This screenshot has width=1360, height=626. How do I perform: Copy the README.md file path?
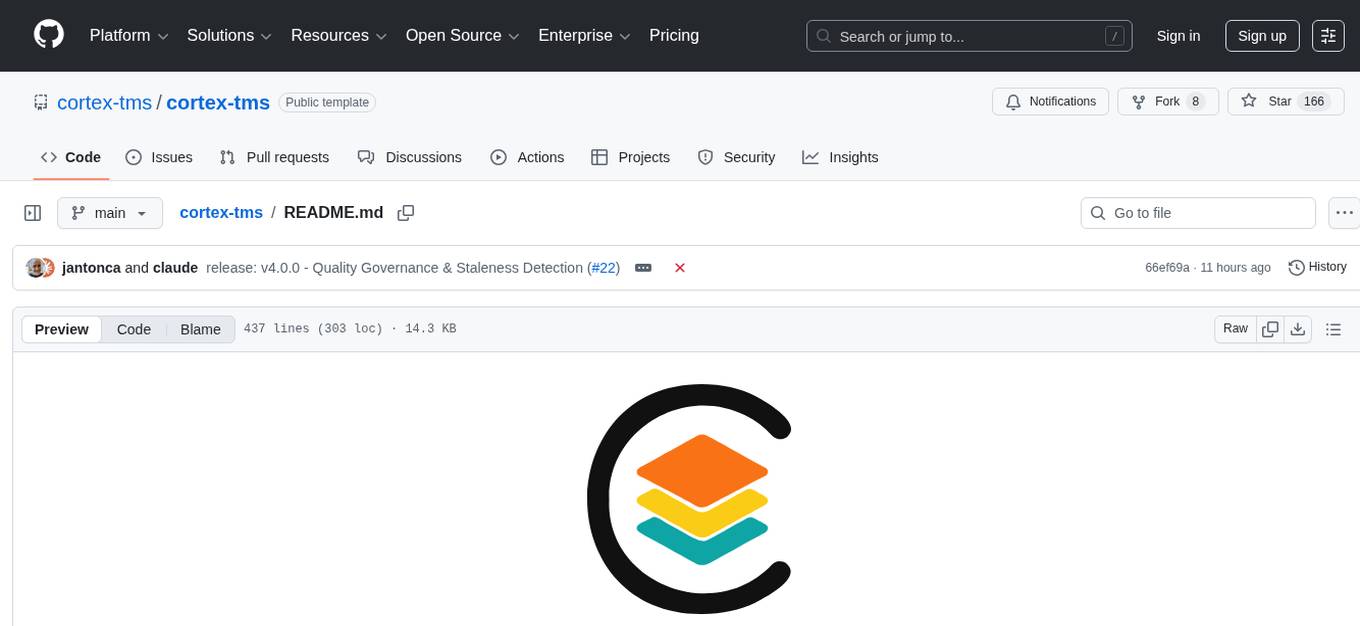405,213
